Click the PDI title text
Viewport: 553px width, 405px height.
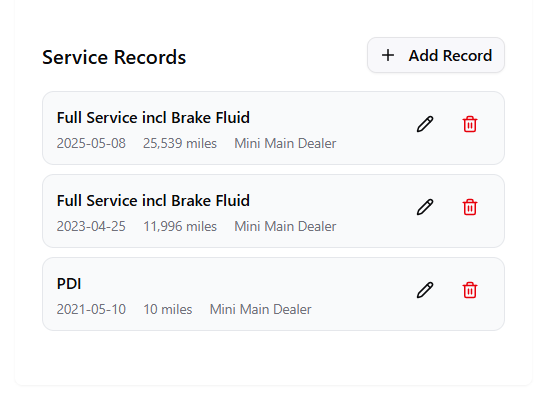(x=69, y=284)
